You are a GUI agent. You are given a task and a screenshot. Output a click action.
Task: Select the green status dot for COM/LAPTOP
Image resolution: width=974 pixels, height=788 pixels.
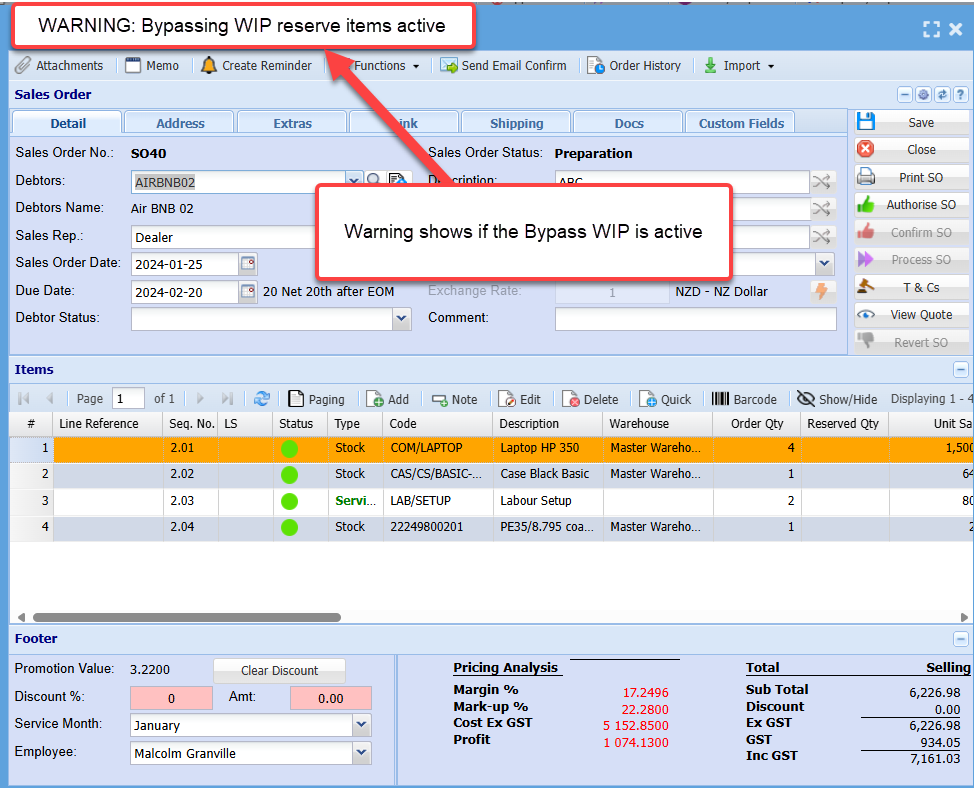tap(290, 449)
